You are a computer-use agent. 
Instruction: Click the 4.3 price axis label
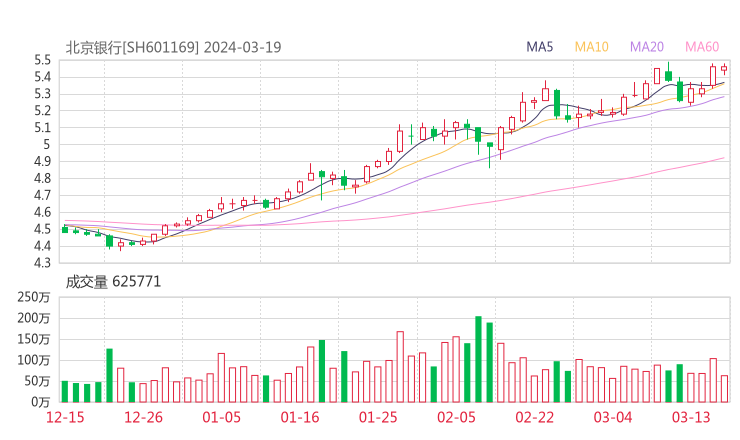(x=42, y=263)
